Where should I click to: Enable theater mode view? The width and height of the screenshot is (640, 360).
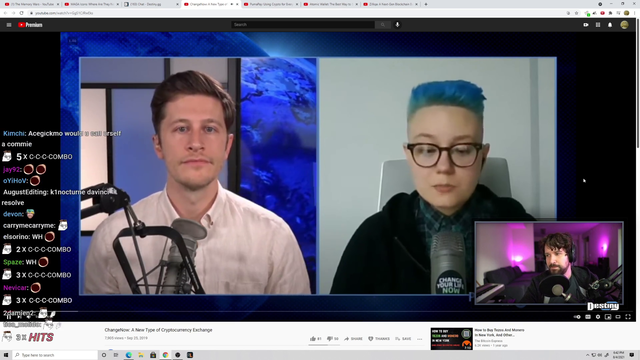pos(618,317)
